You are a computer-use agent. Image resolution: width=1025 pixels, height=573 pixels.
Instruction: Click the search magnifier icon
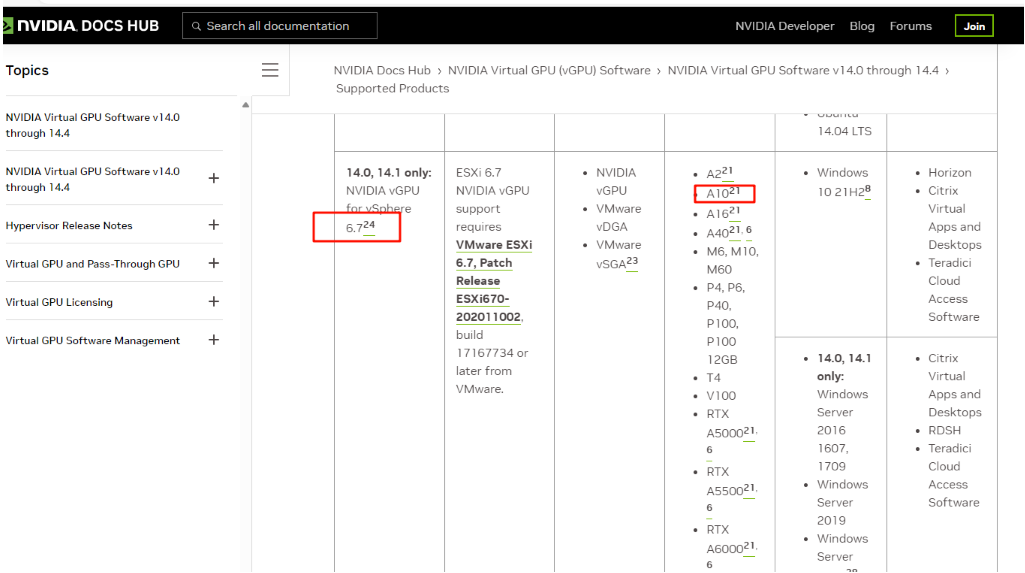coord(196,26)
